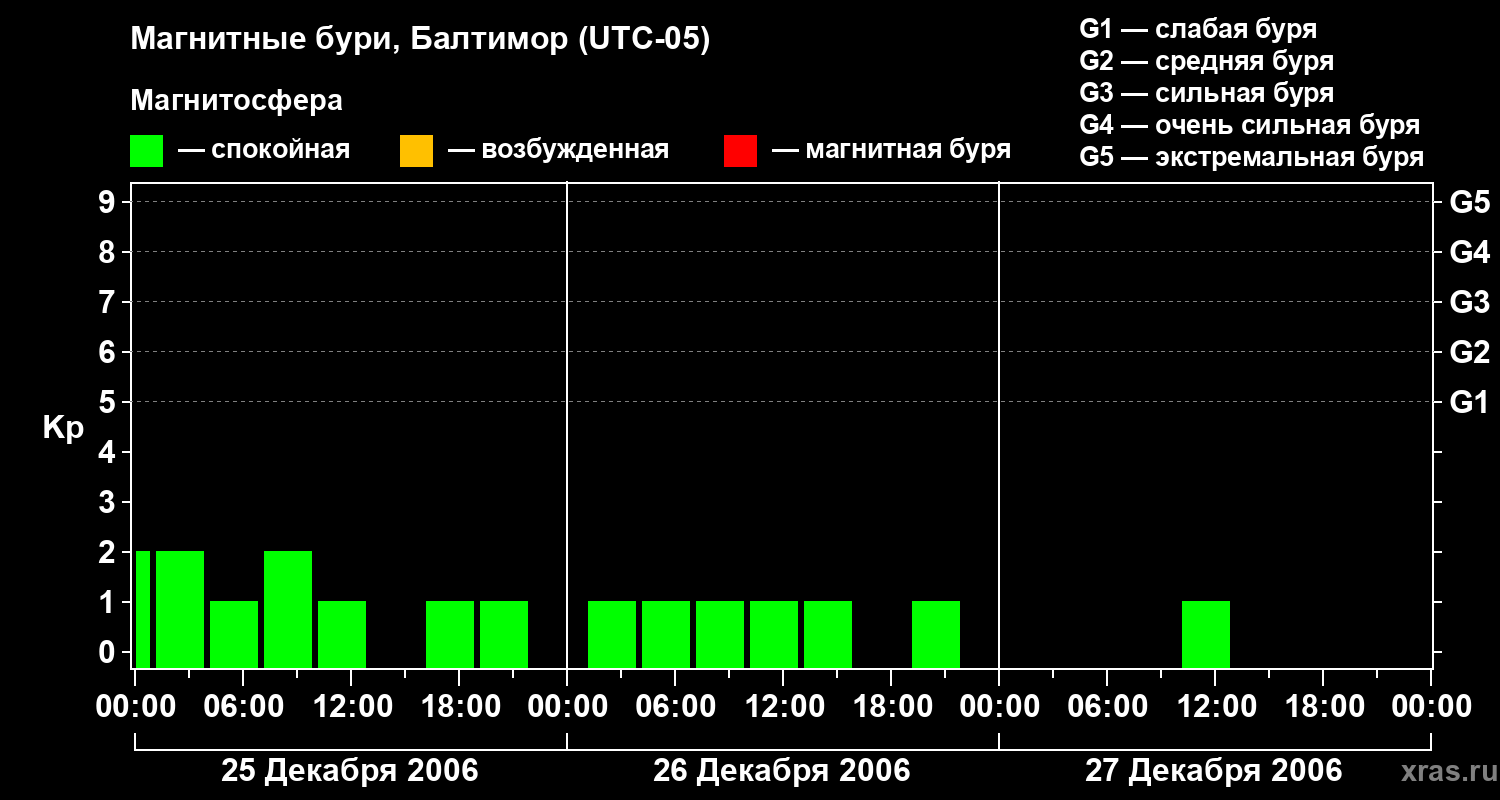Click 26 Декабря bar spanning 13:00–16:00
Viewport: 1500px width, 800px height.
coord(828,634)
